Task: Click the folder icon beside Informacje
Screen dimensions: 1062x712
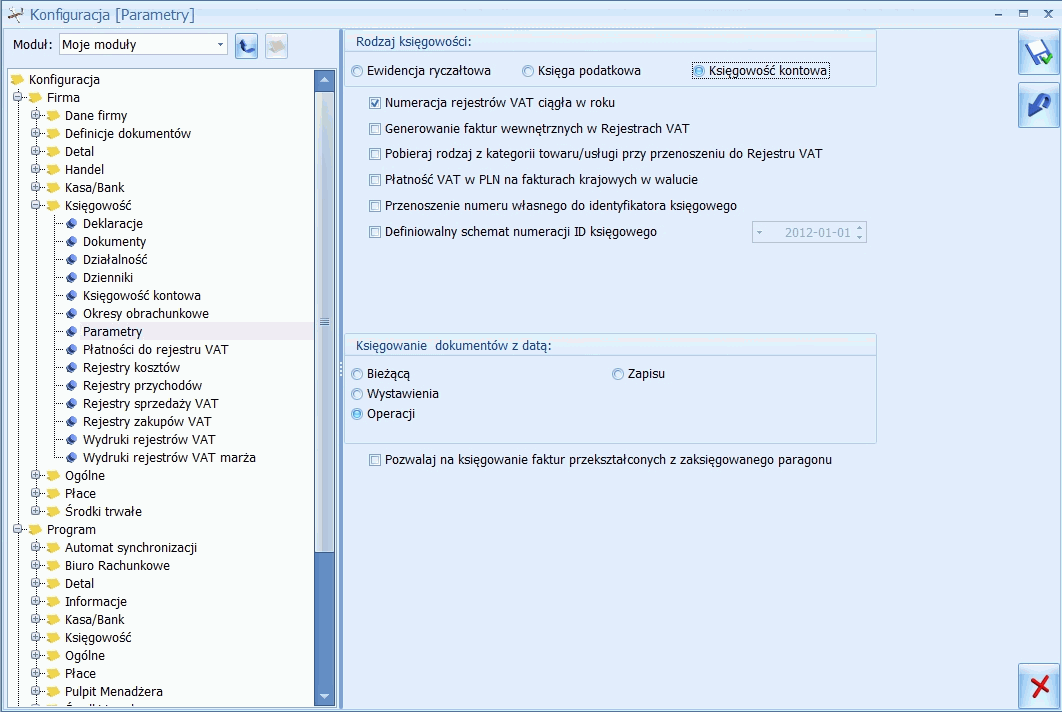Action: tap(54, 602)
